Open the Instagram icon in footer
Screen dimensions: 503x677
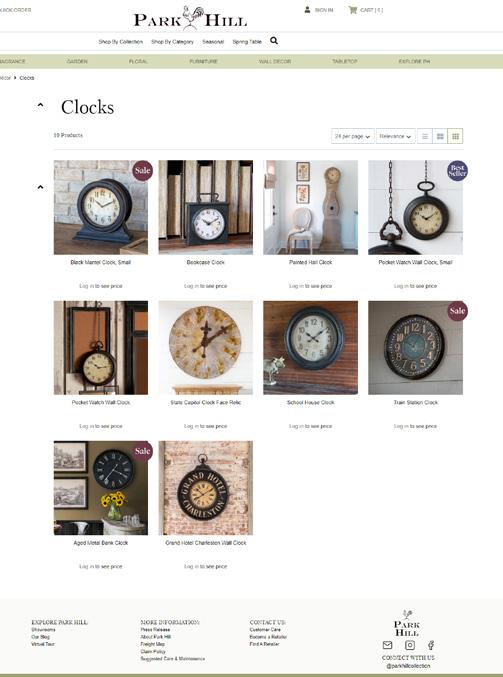pyautogui.click(x=410, y=645)
